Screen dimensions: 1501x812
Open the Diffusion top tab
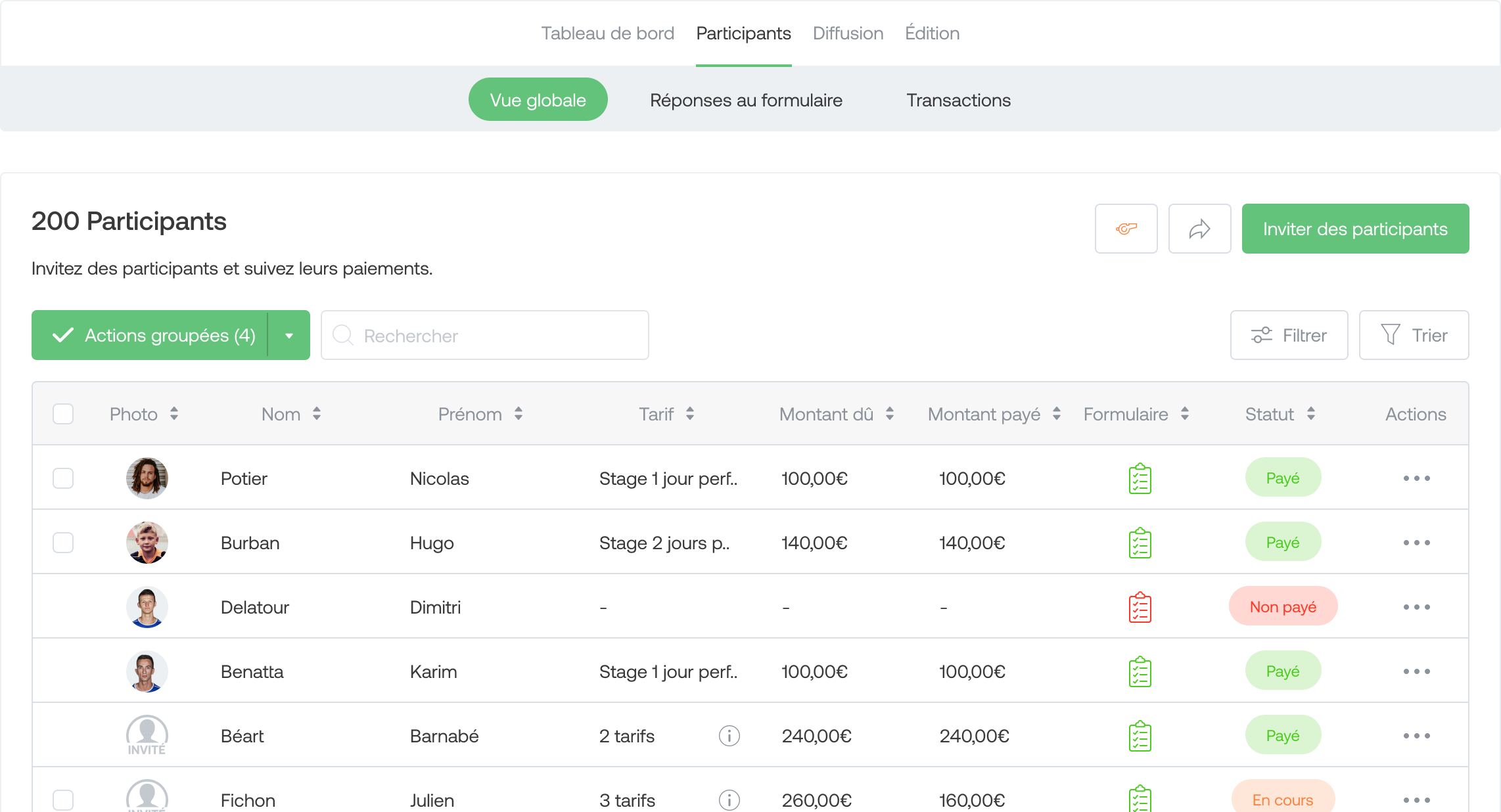(848, 33)
